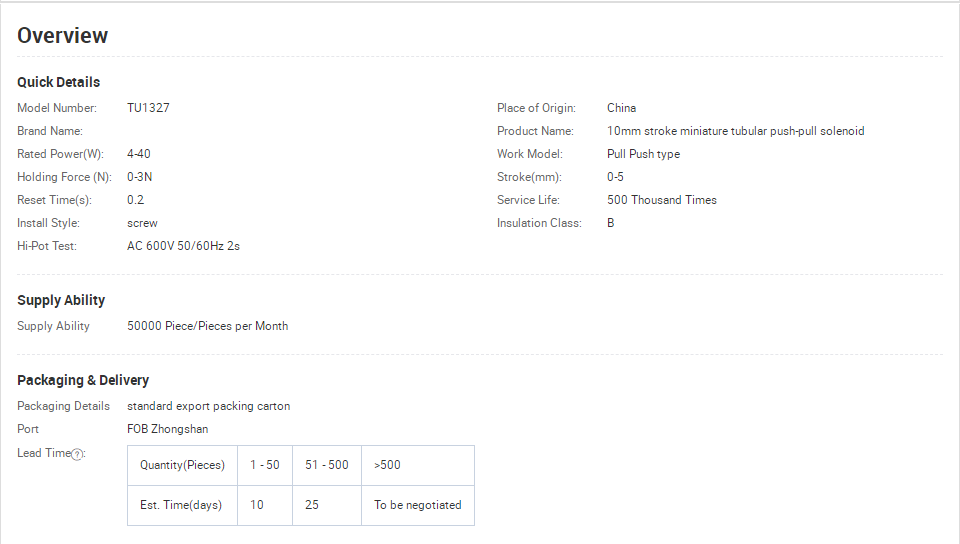Click the Packaging & Delivery heading
This screenshot has height=544, width=960.
(x=83, y=380)
